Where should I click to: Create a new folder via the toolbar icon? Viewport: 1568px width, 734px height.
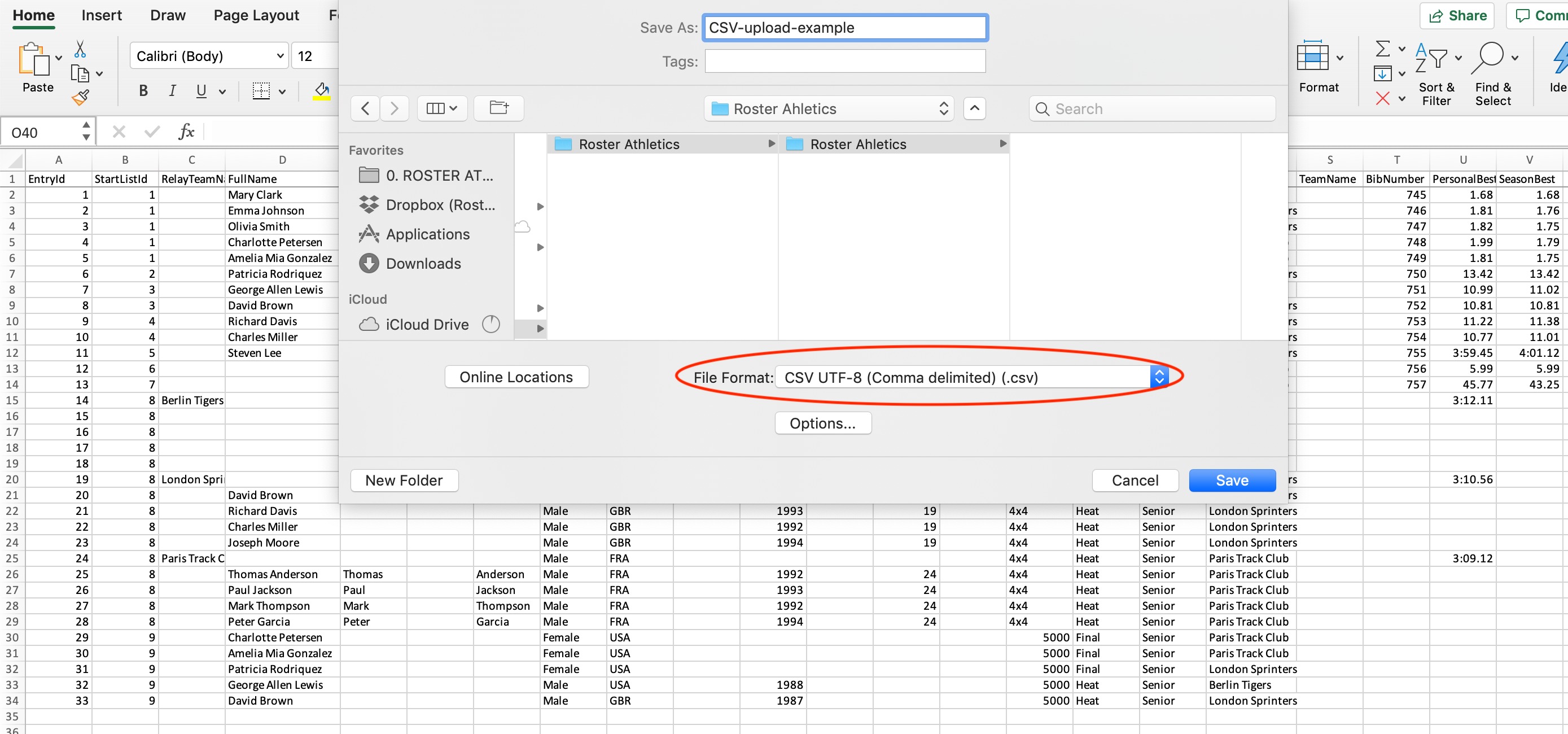click(x=498, y=108)
